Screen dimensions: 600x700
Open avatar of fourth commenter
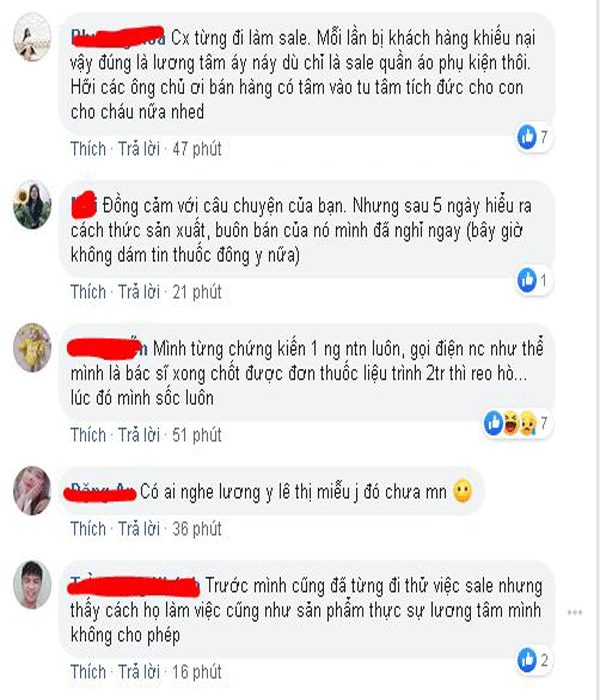[x=32, y=491]
